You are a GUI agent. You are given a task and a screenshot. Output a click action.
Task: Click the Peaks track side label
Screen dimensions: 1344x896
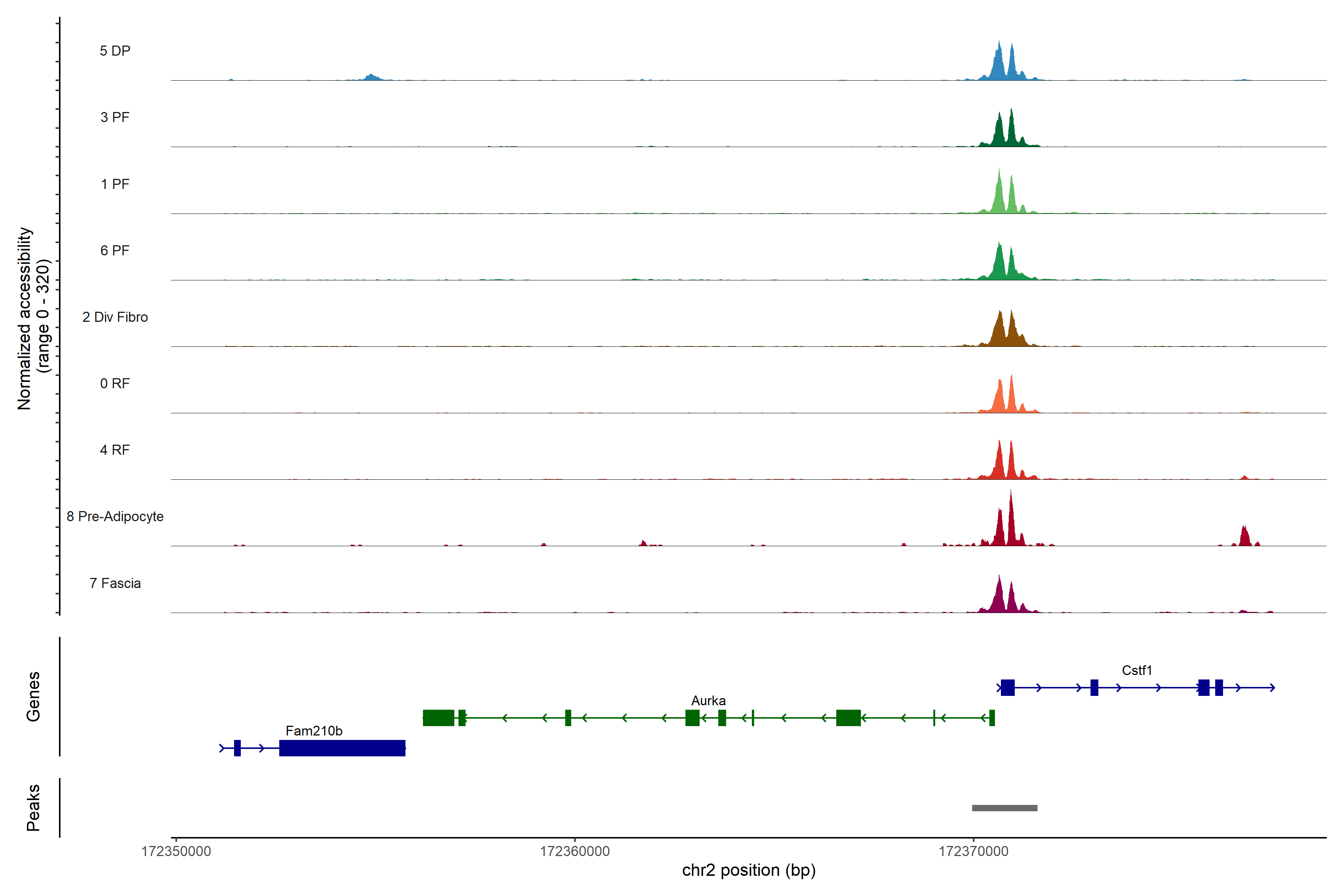click(x=33, y=808)
